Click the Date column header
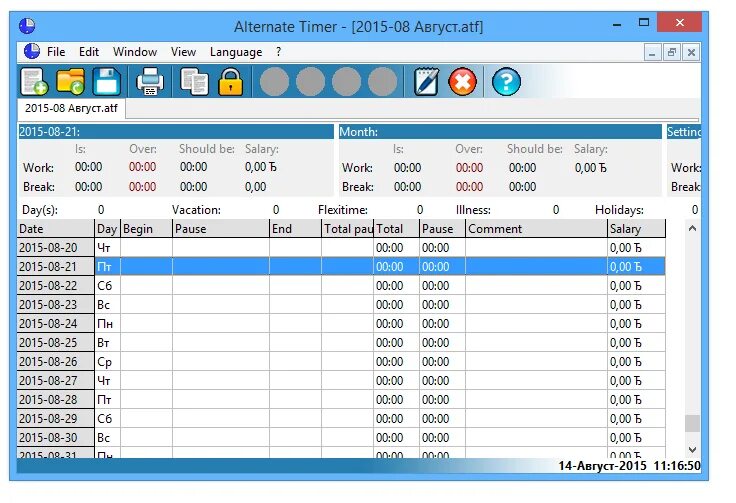The image size is (736, 503). click(x=55, y=229)
